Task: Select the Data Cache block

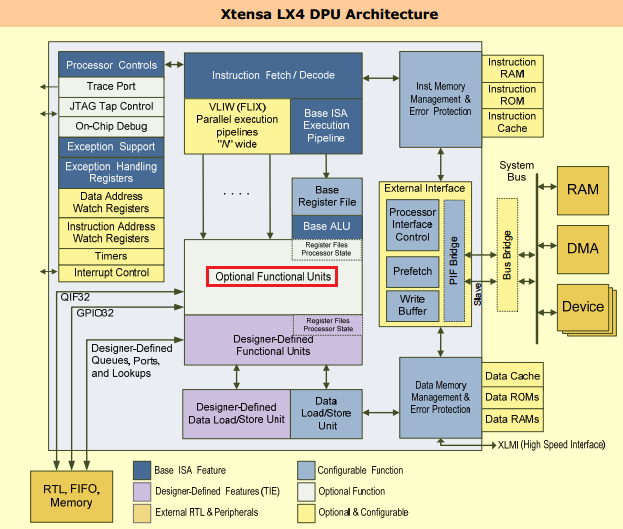Action: pos(512,376)
